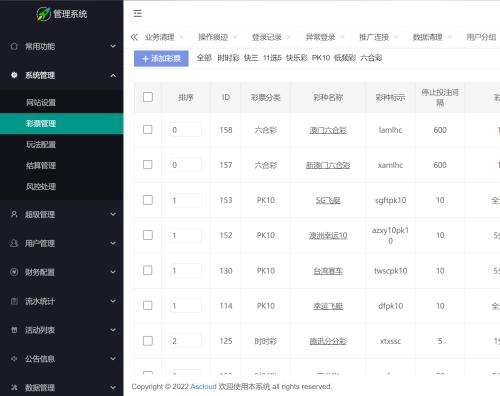Click sort input for ID 125
Screen dimensions: 500x396
(x=186, y=341)
